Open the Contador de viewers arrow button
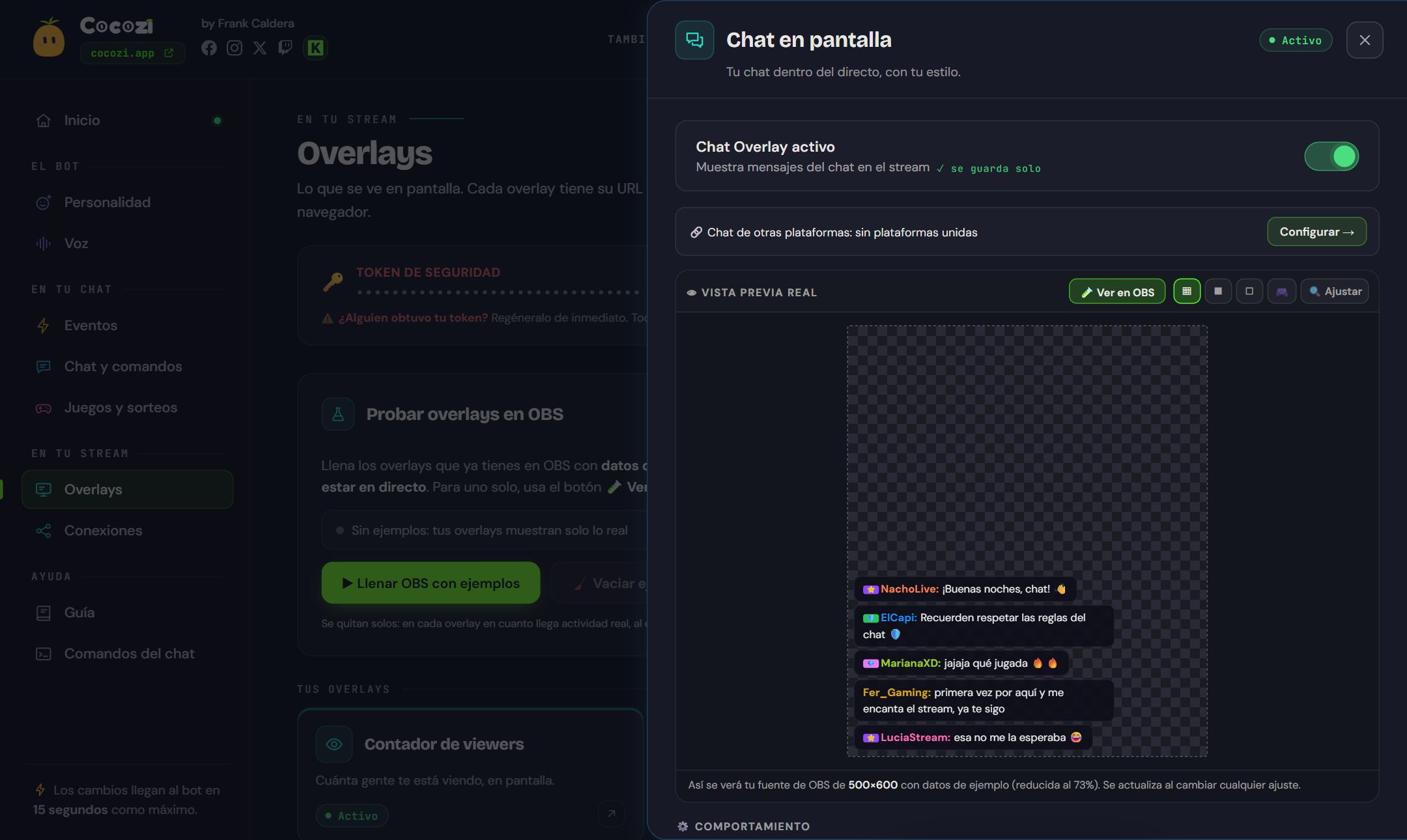 coord(611,813)
